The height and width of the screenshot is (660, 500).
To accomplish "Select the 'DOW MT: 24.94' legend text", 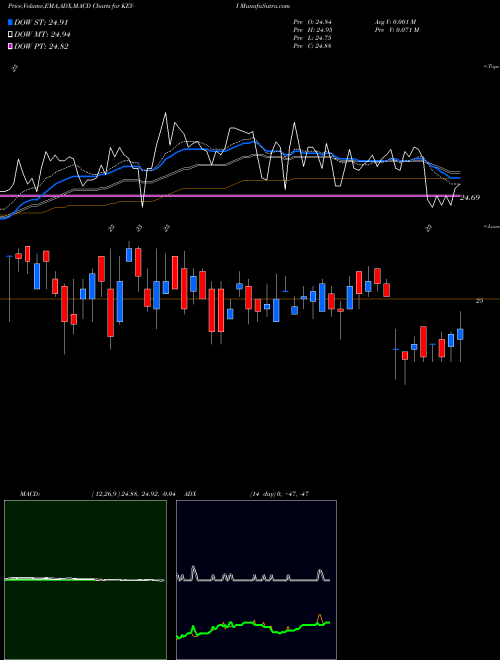I will tap(42, 35).
